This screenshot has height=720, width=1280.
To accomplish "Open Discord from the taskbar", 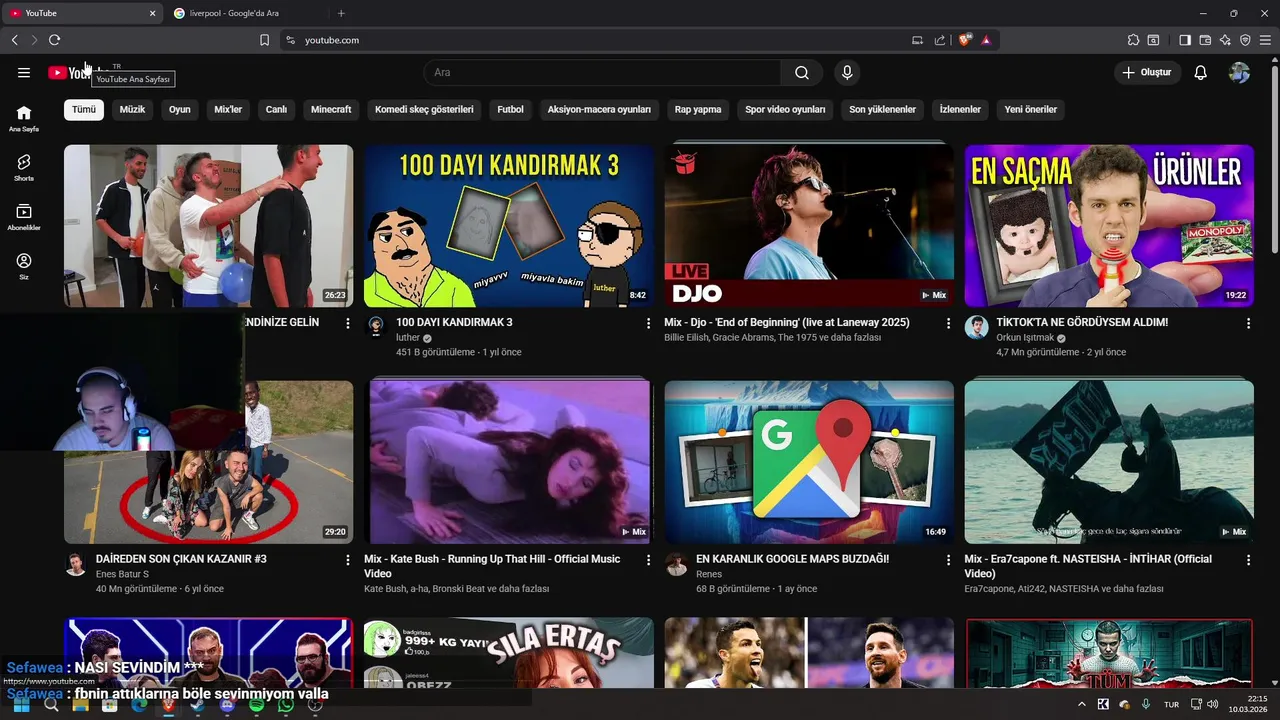I will coord(227,705).
